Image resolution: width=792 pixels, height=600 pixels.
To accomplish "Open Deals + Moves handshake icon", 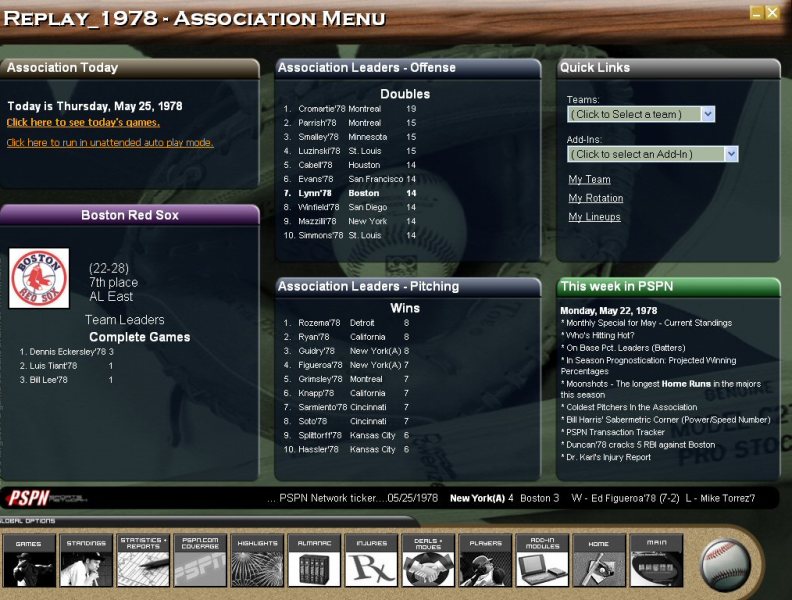I will 429,561.
